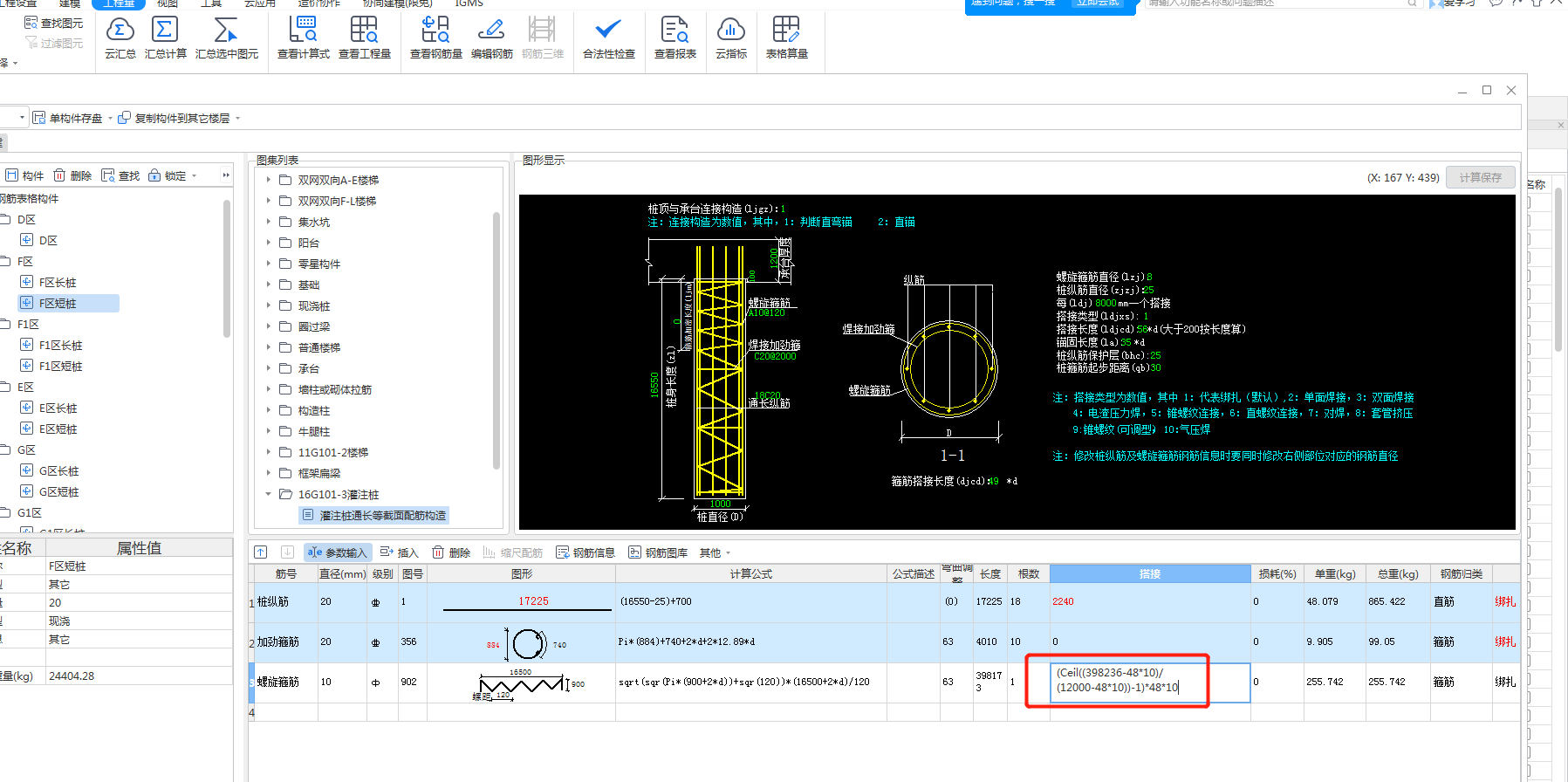Collapse the 16G101-3灌注桩 folder
This screenshot has width=1568, height=782.
pos(269,494)
